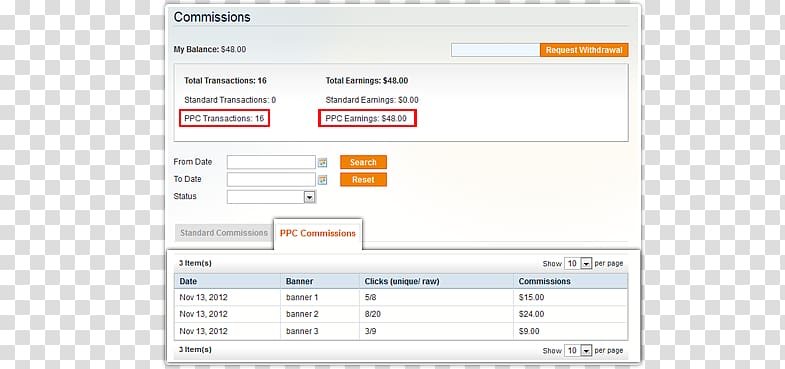Click the Commissions page heading
785x369 pixels.
(212, 17)
